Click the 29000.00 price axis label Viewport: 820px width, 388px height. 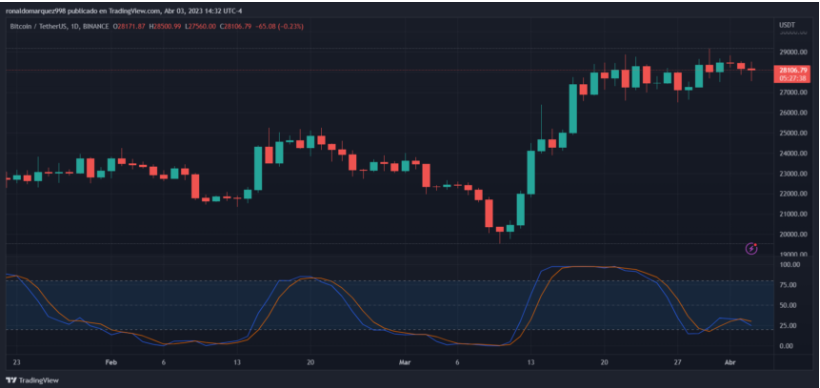pyautogui.click(x=792, y=52)
